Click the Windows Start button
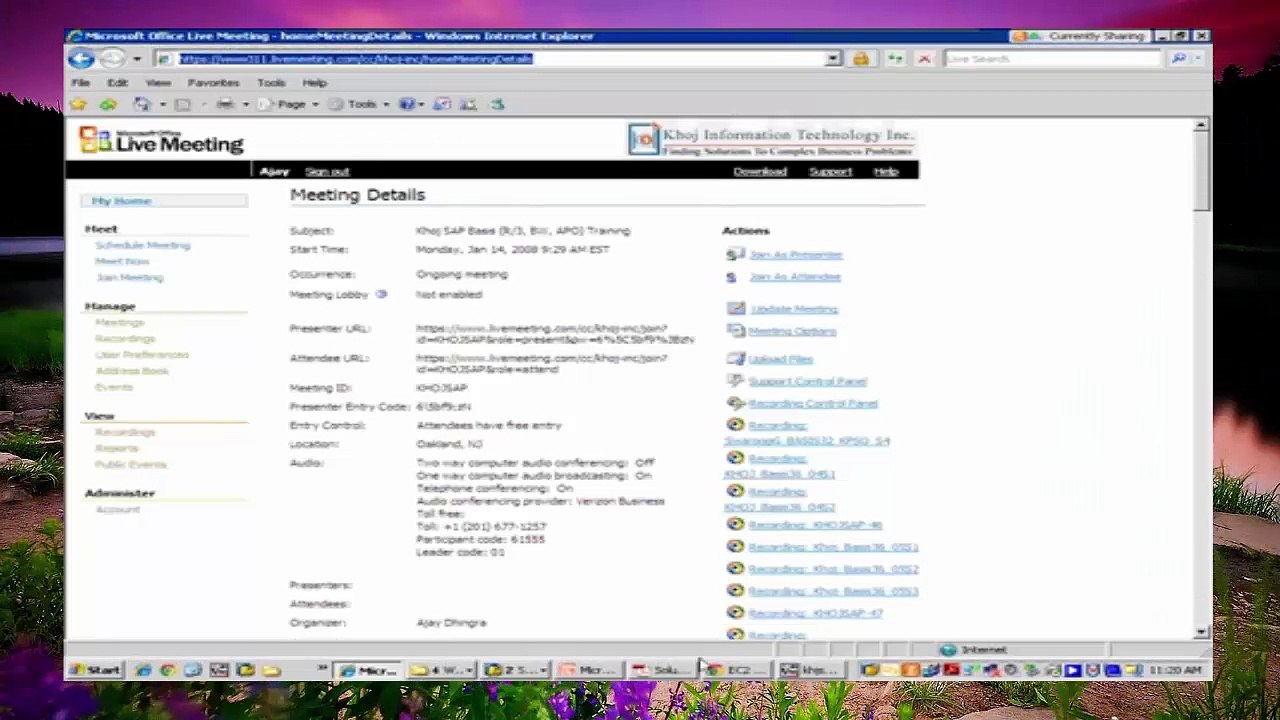 pos(96,670)
